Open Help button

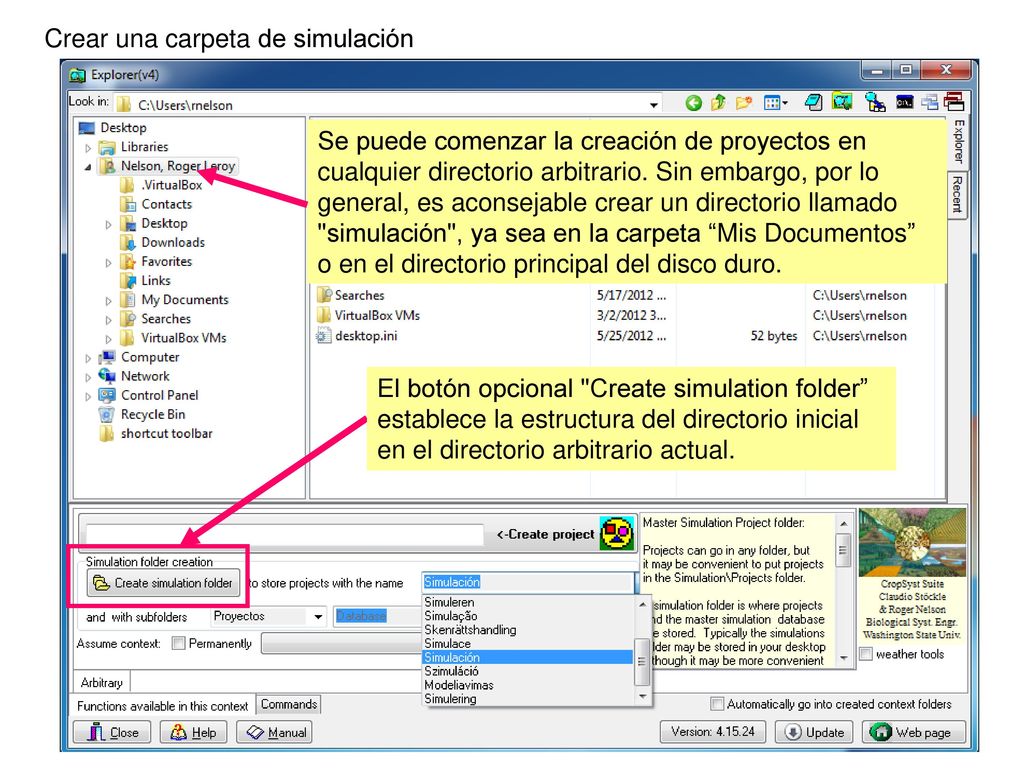pyautogui.click(x=193, y=732)
